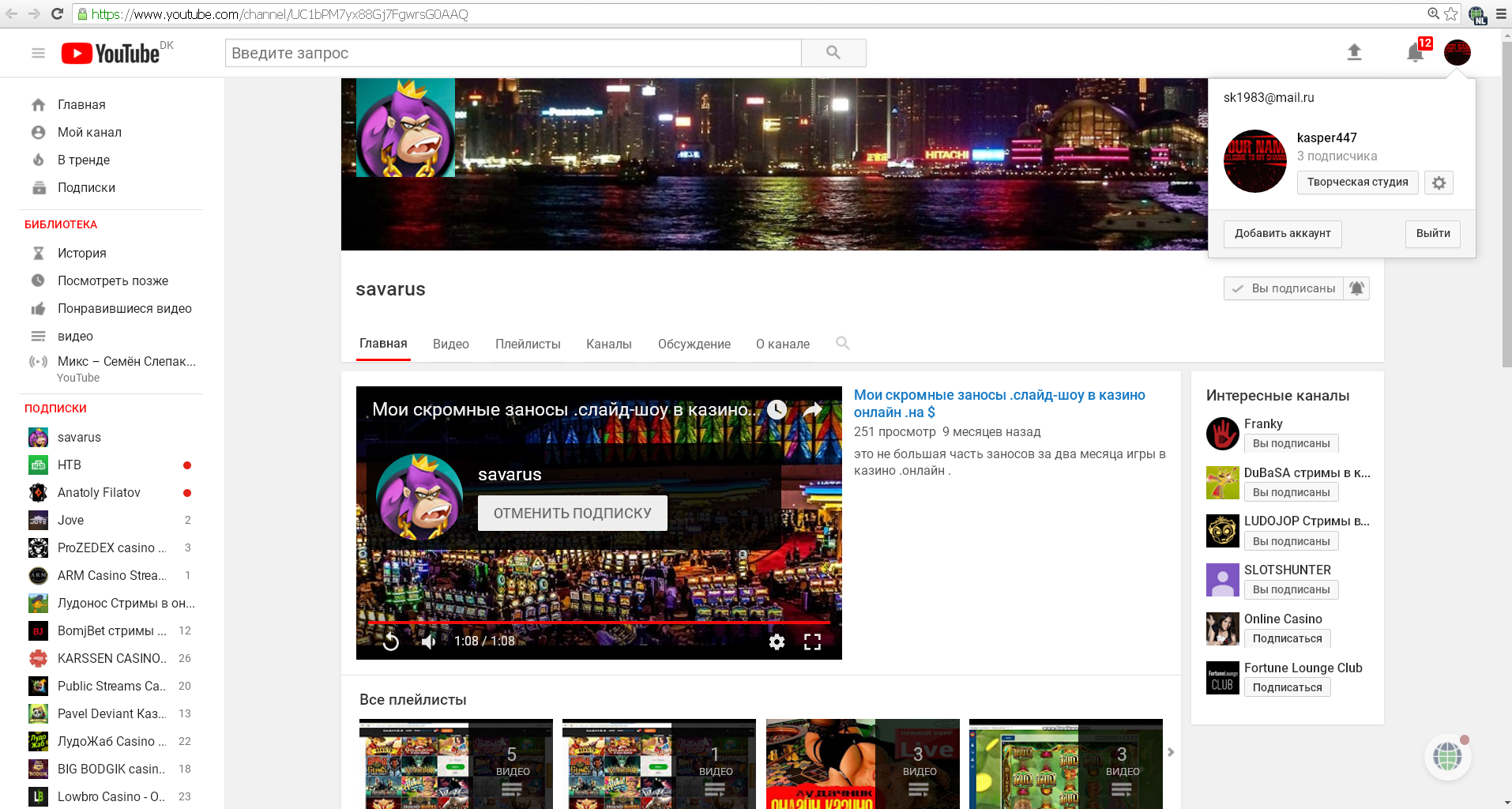
Task: Click the savarus gorilla channel avatar on banner
Action: [405, 127]
